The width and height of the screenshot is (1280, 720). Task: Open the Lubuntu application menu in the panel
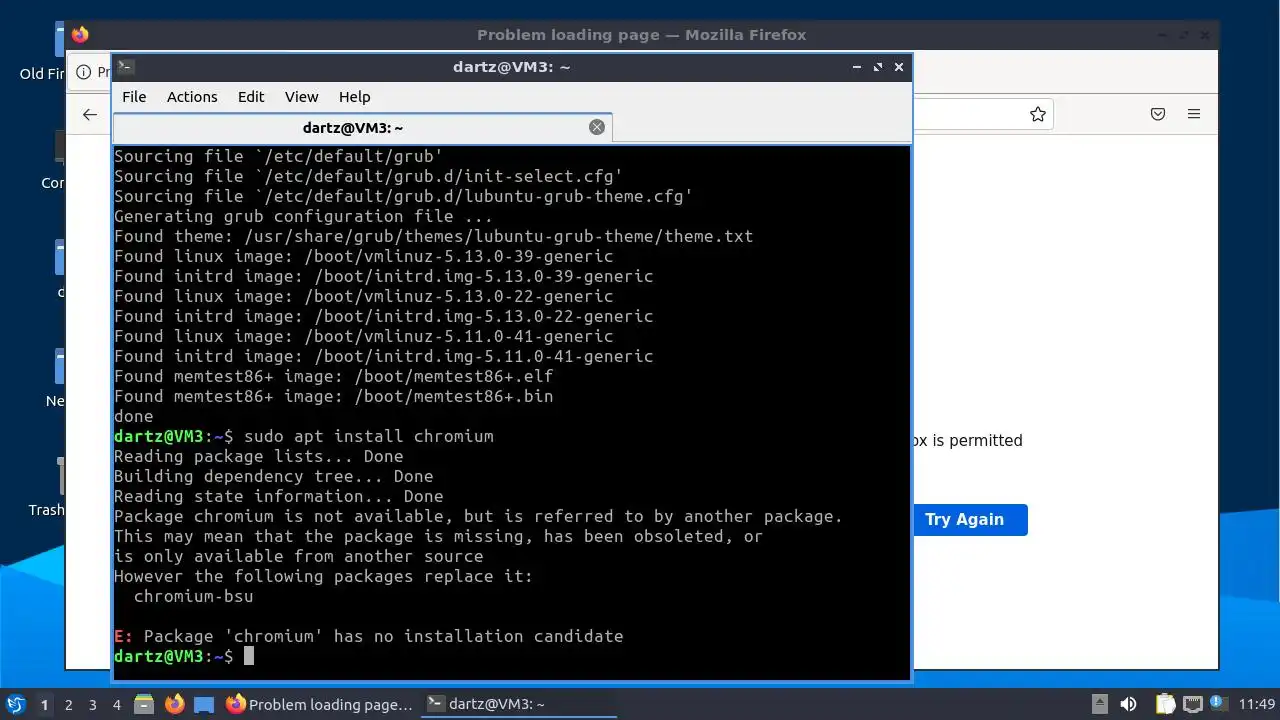(x=15, y=704)
